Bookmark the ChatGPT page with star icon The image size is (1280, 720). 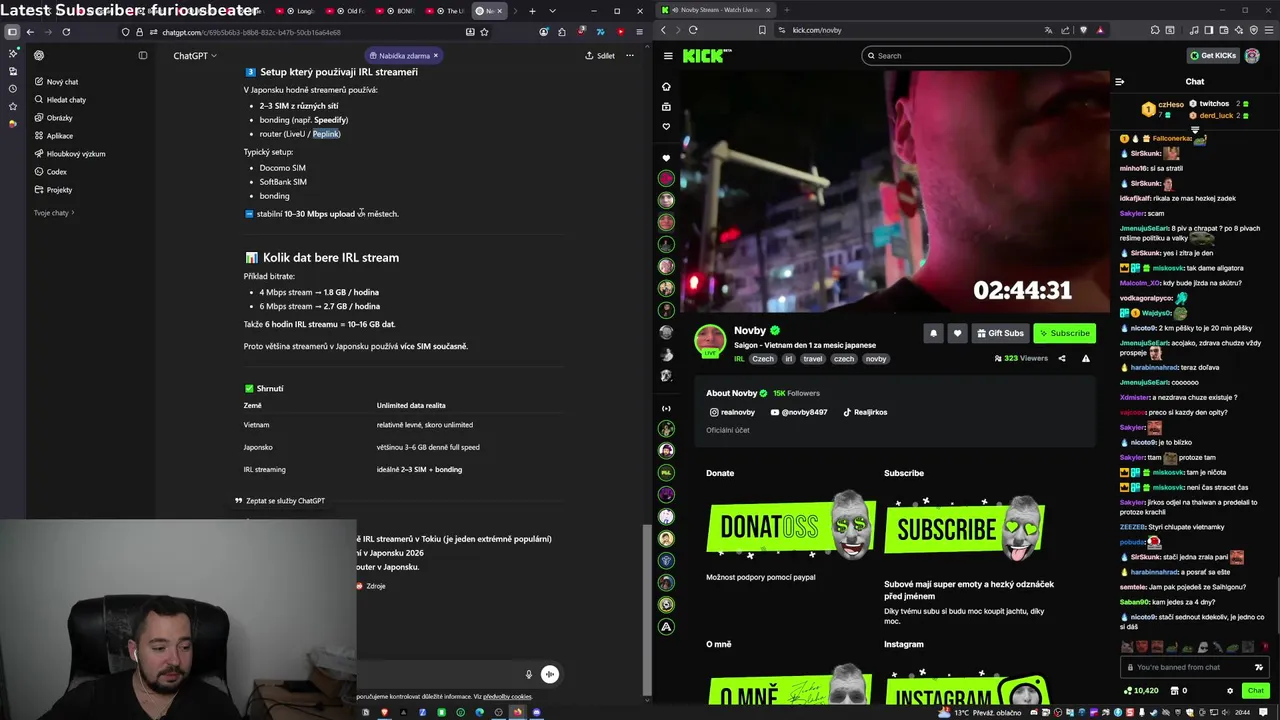tap(484, 32)
